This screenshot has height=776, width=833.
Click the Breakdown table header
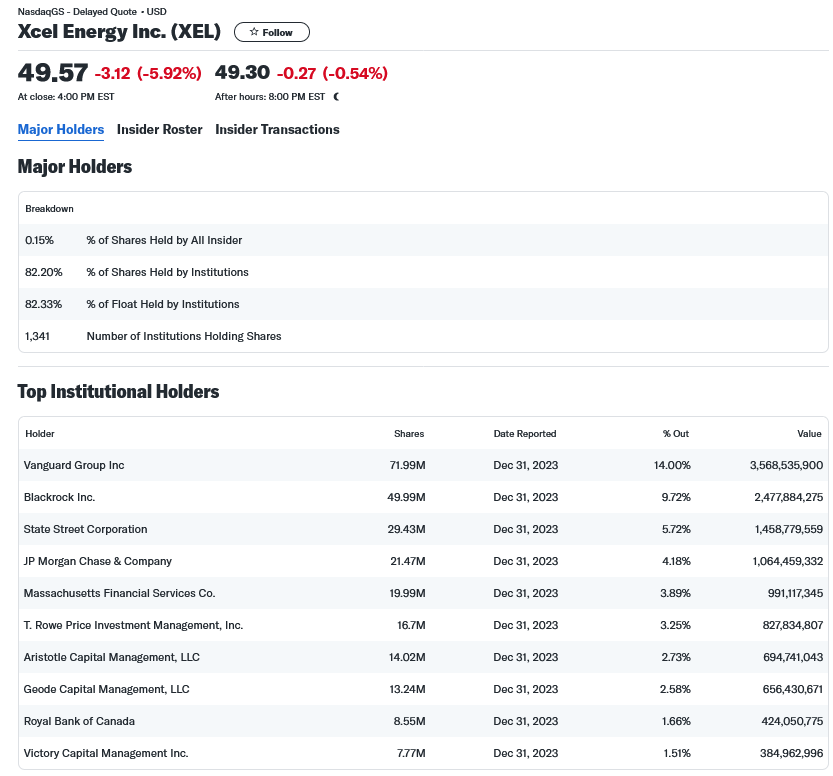49,209
